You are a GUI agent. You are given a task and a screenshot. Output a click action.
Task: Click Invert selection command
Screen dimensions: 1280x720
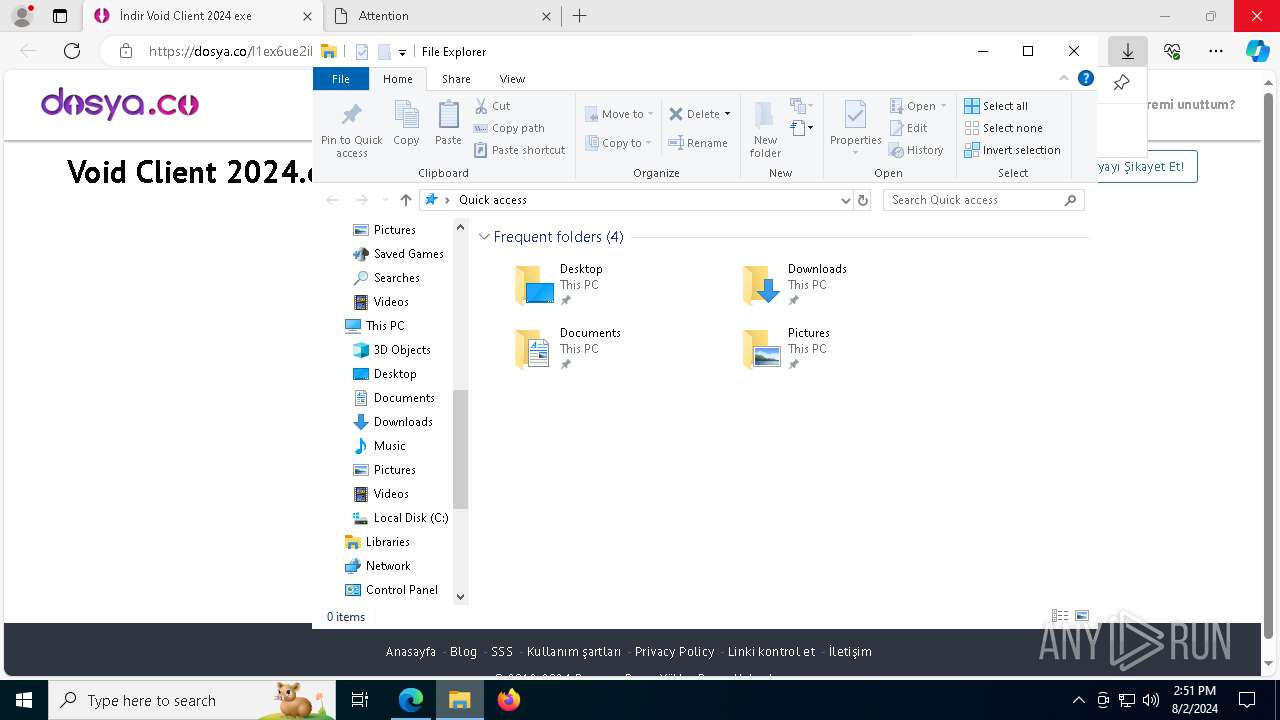click(x=1012, y=150)
